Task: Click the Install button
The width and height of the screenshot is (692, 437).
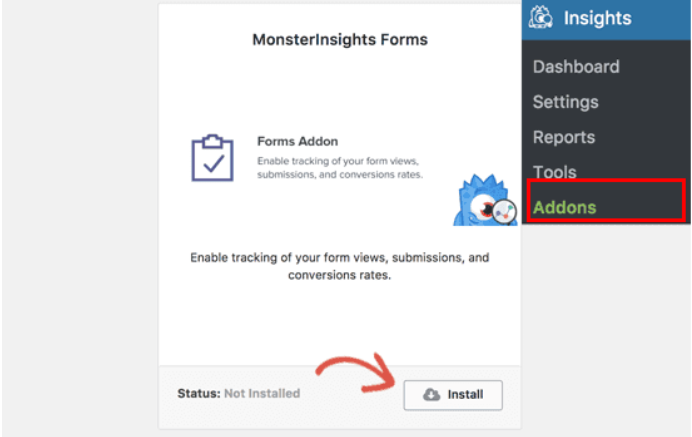Action: pyautogui.click(x=453, y=395)
